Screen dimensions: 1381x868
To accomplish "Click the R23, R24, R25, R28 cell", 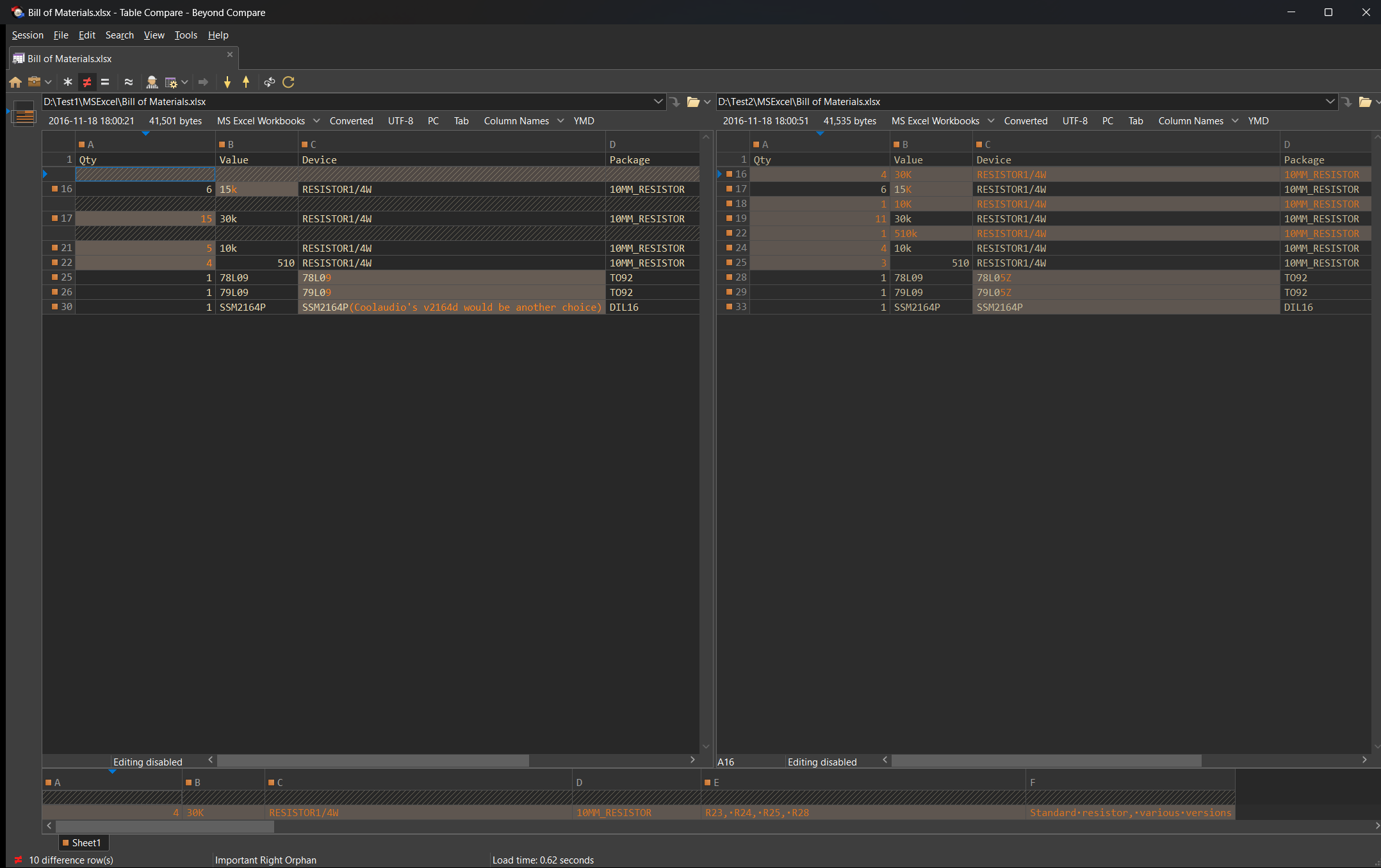I will point(863,813).
